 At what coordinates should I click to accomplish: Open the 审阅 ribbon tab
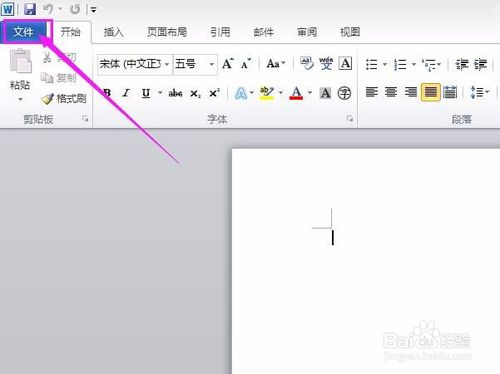coord(307,32)
